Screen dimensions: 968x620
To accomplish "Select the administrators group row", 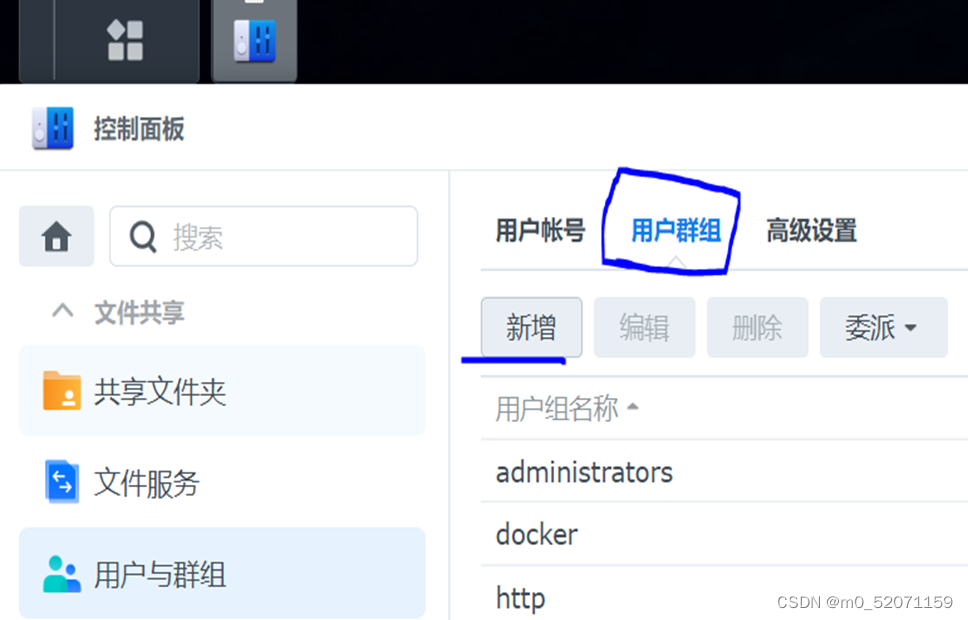I will [724, 472].
